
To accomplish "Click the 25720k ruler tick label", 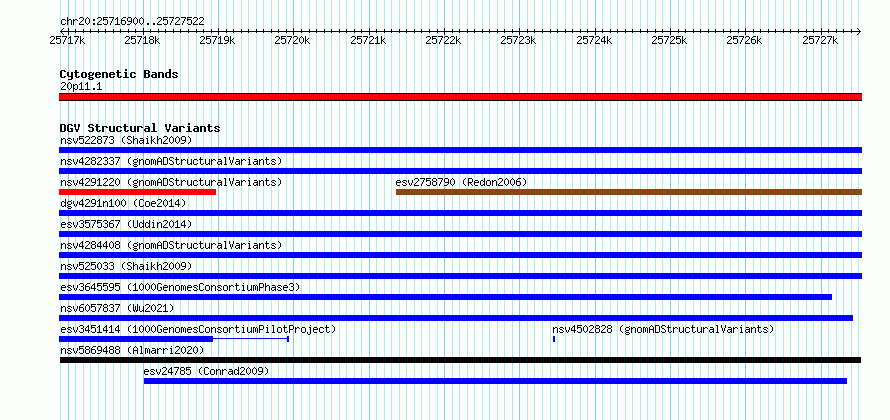I will click(293, 40).
